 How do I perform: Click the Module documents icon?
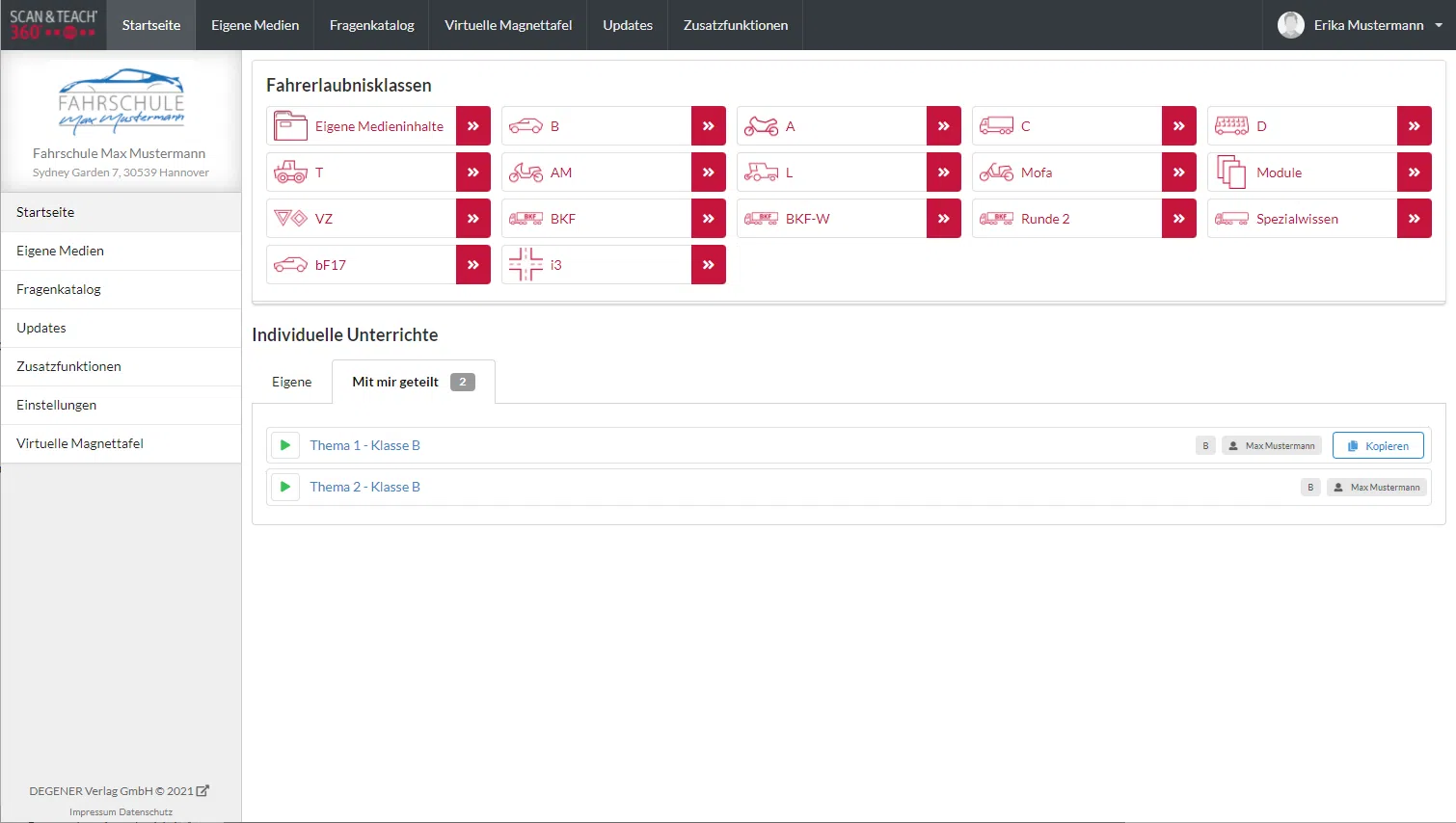point(1231,173)
